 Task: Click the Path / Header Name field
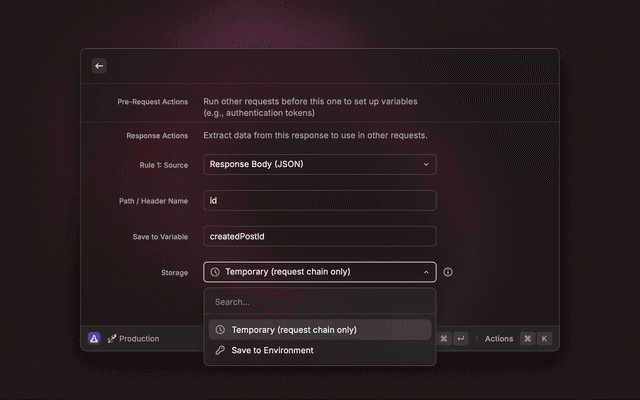coord(319,200)
